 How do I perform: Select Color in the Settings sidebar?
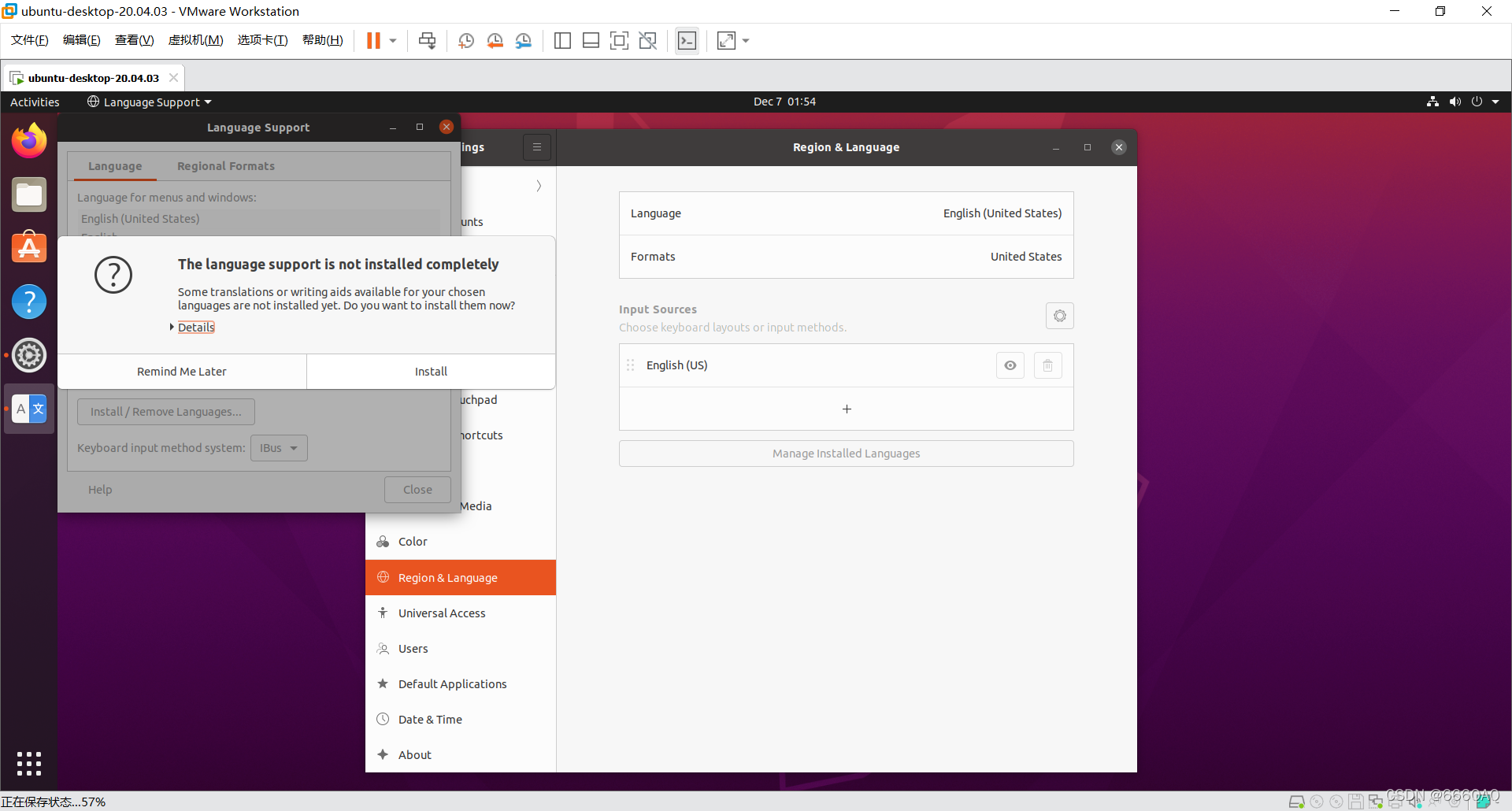[x=461, y=542]
